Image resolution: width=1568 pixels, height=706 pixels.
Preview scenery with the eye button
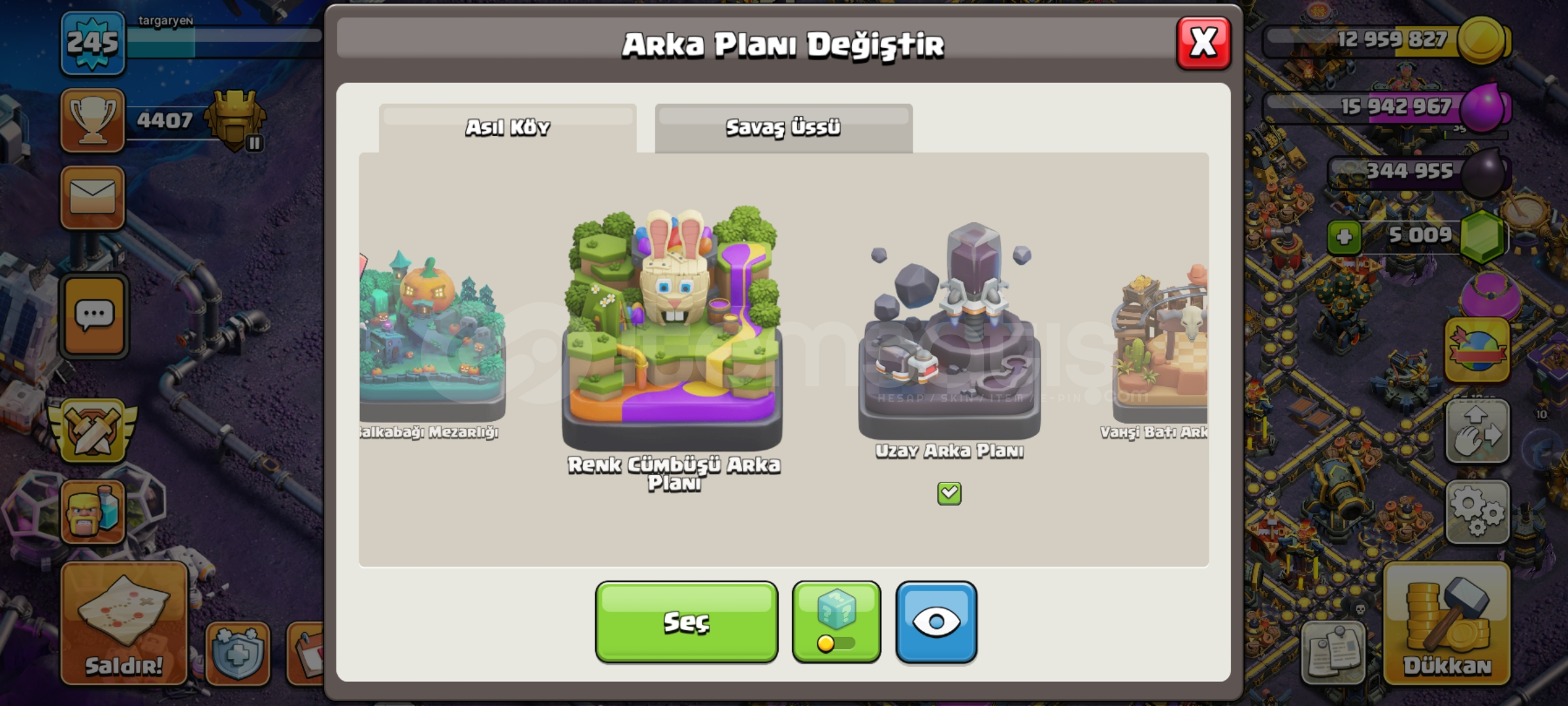click(936, 622)
